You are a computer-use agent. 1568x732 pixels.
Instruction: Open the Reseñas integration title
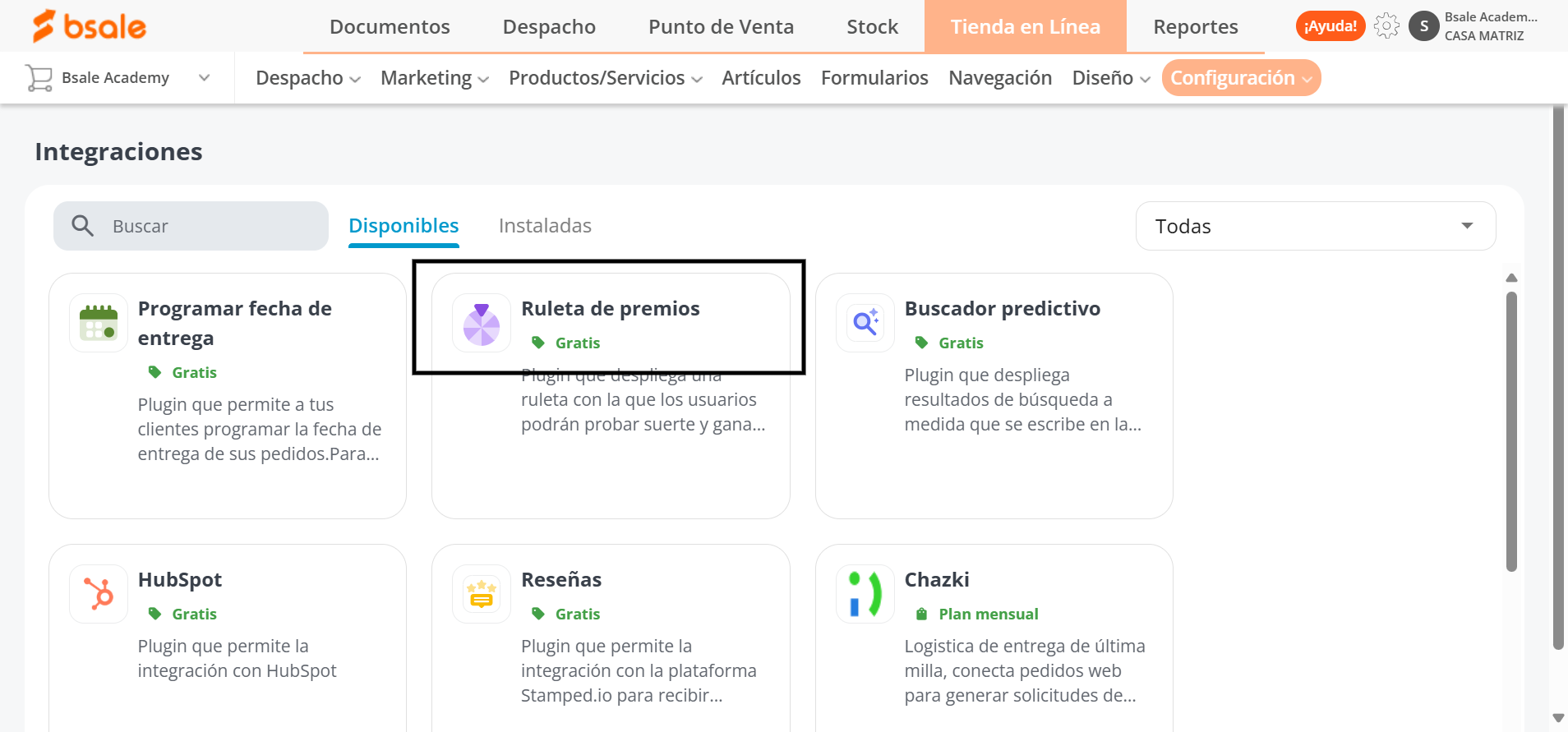click(561, 580)
